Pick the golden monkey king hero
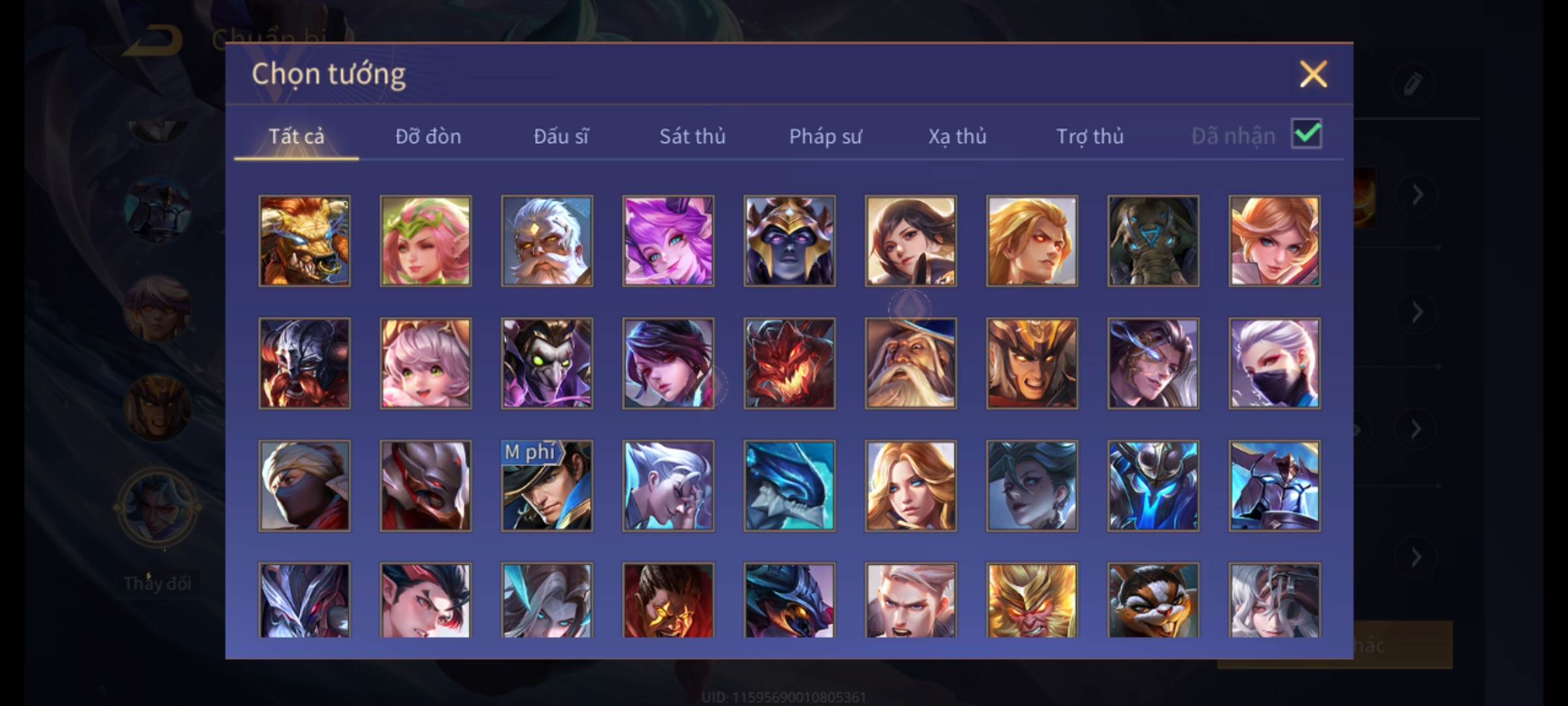 [x=1032, y=600]
